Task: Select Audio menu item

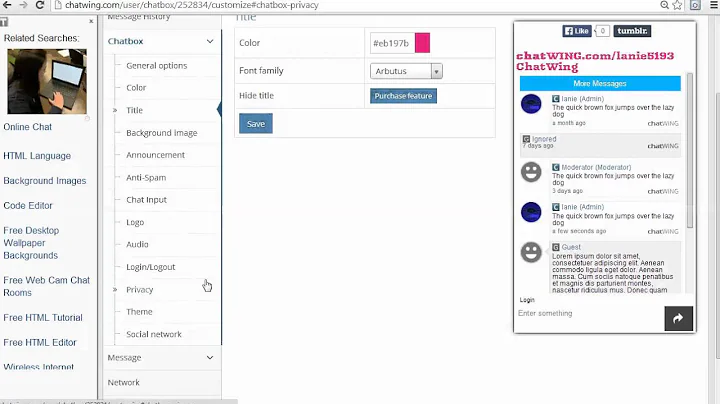Action: pyautogui.click(x=137, y=244)
